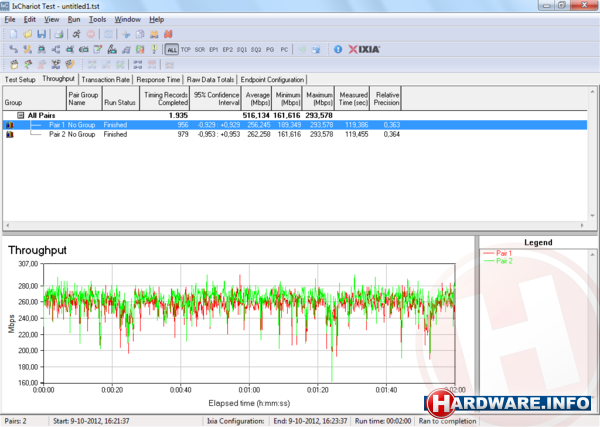Create a new test with the New icon
The height and width of the screenshot is (427, 600).
click(13, 34)
